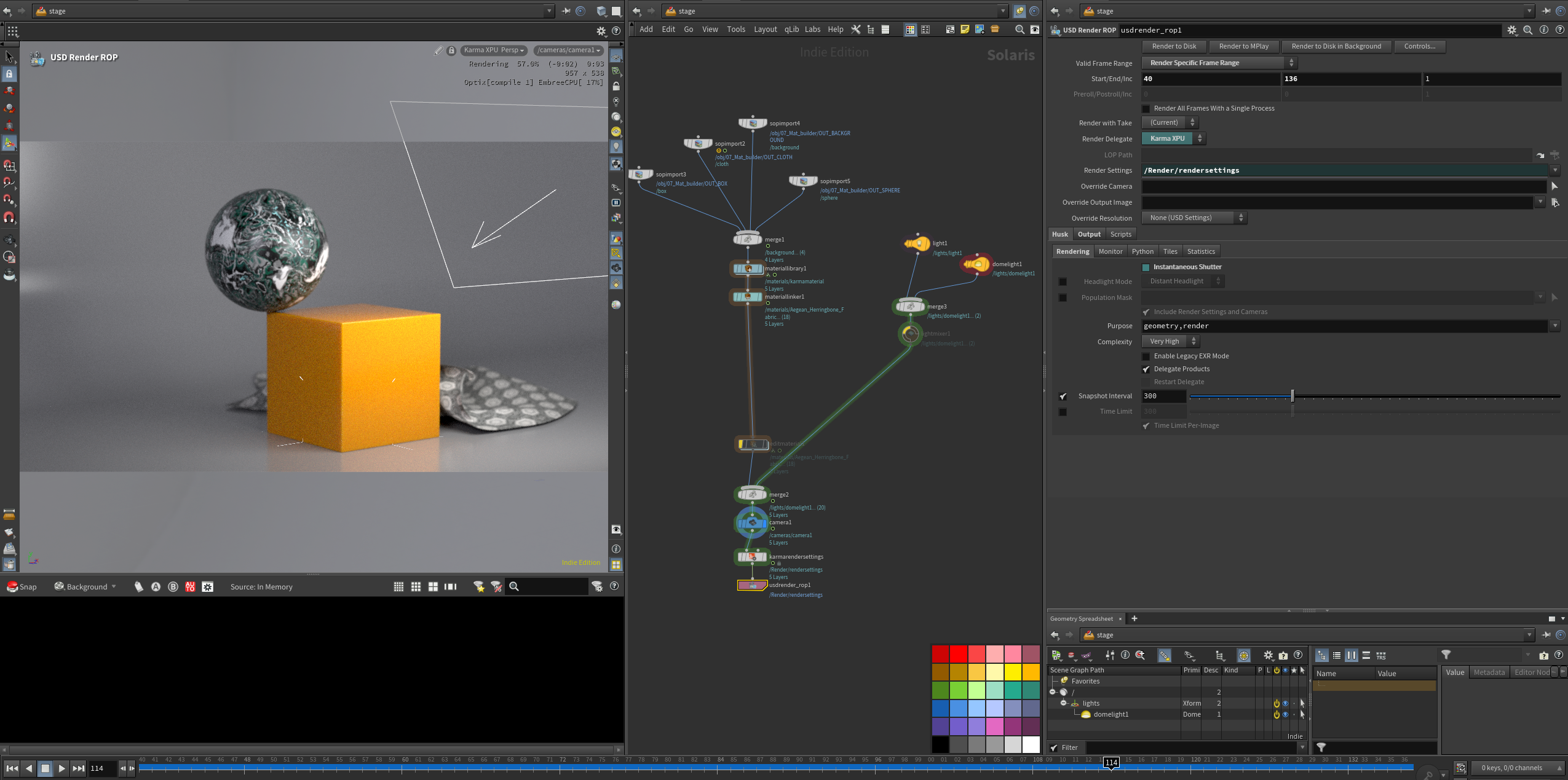Open the Render Delegate Karma XPU dropdown
Image resolution: width=1568 pixels, height=780 pixels.
pos(1173,139)
